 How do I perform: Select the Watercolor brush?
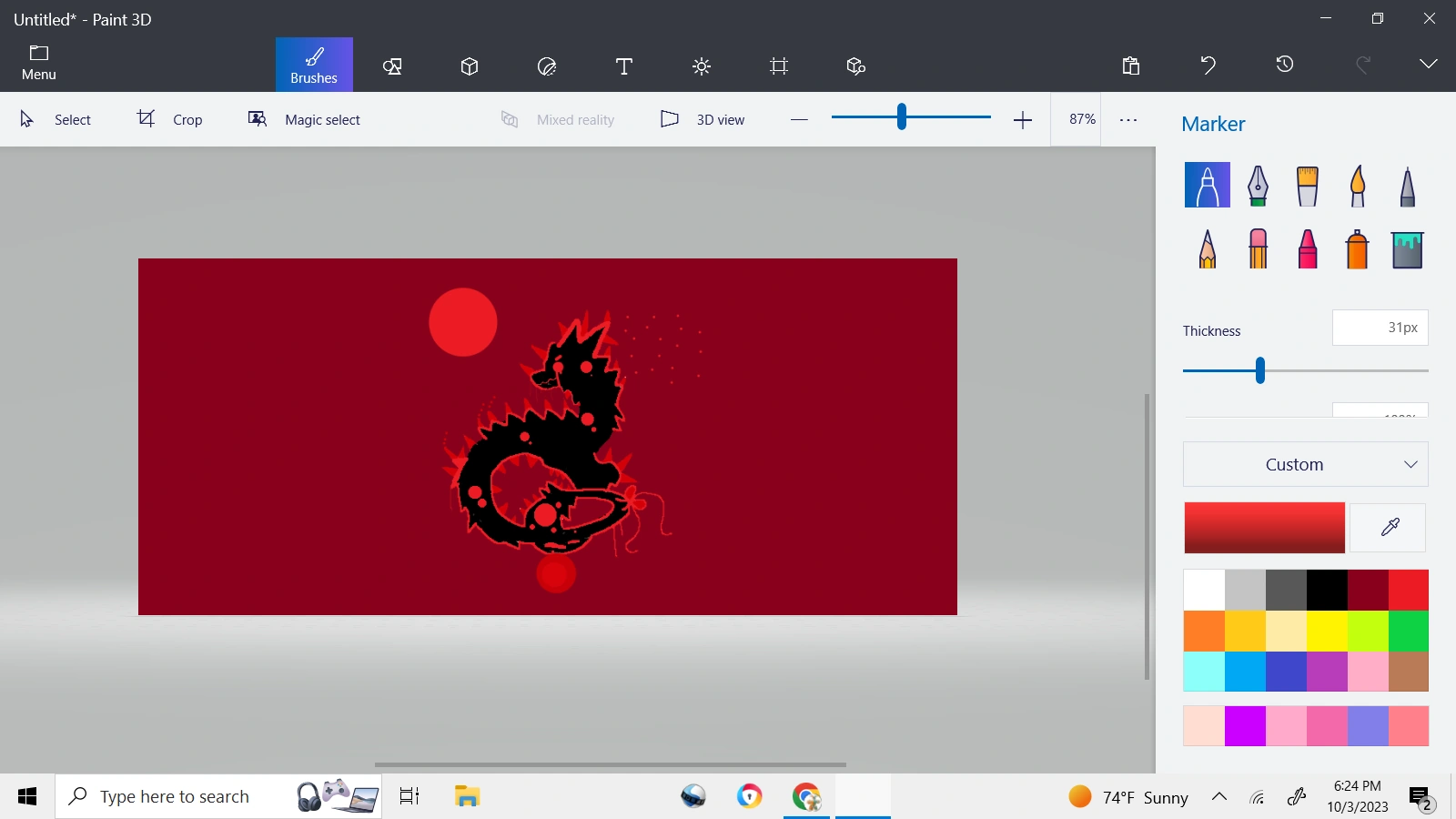(1356, 185)
